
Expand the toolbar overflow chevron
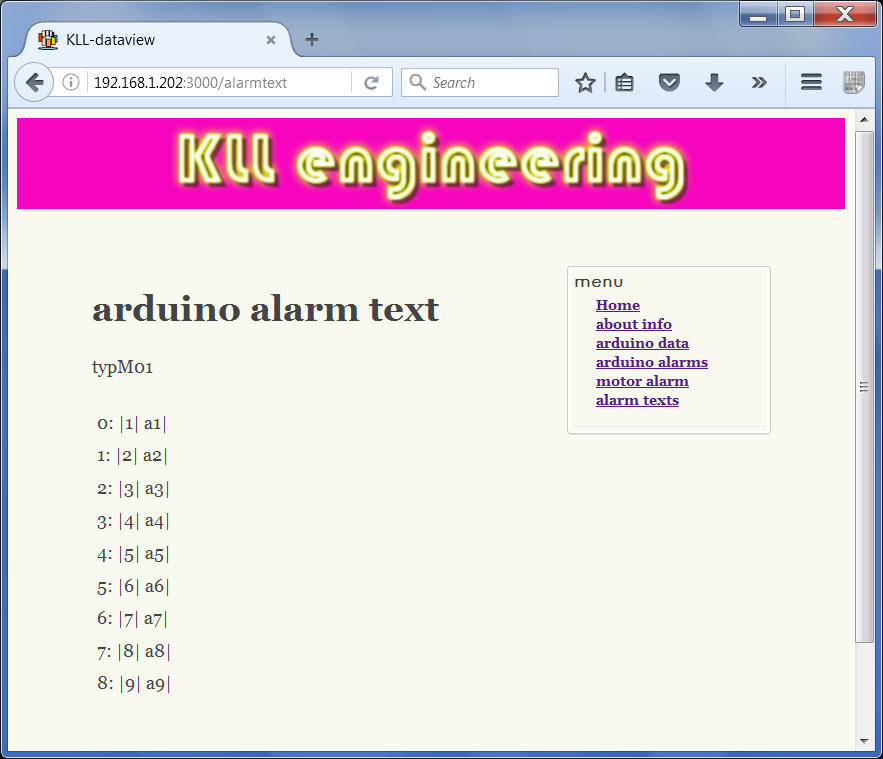click(759, 83)
